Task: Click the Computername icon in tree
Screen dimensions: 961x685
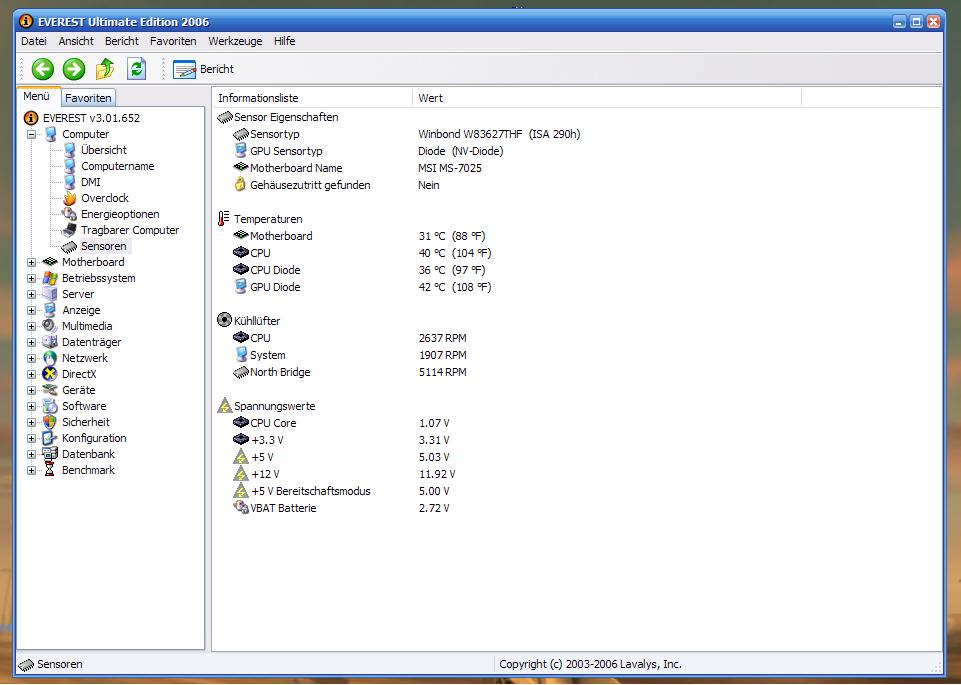Action: (x=70, y=166)
